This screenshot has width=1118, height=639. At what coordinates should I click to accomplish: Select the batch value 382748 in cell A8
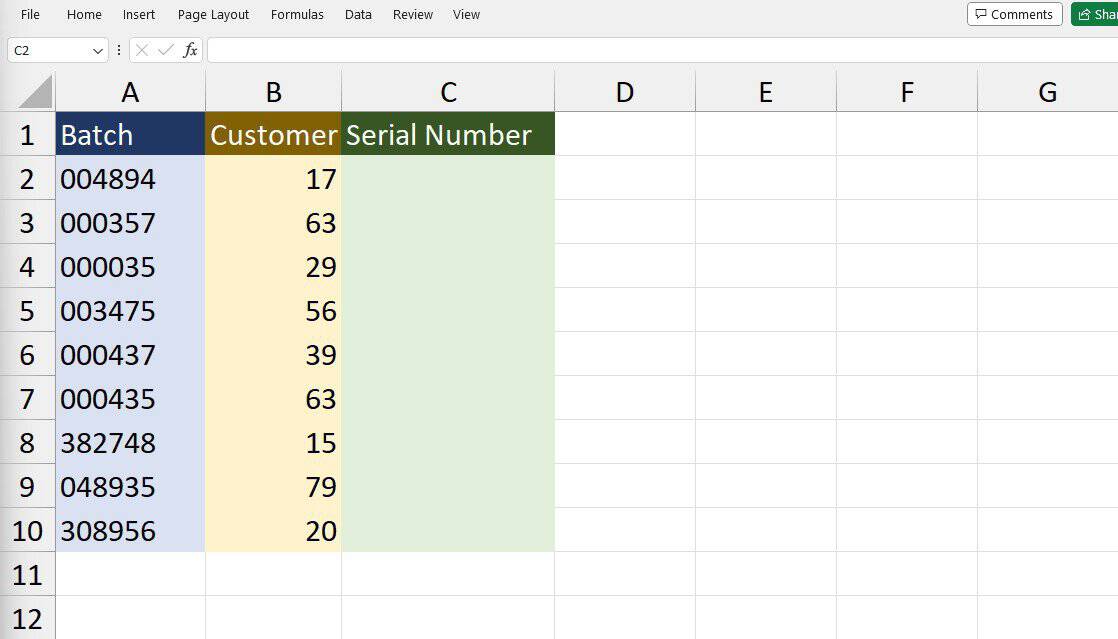coord(130,443)
